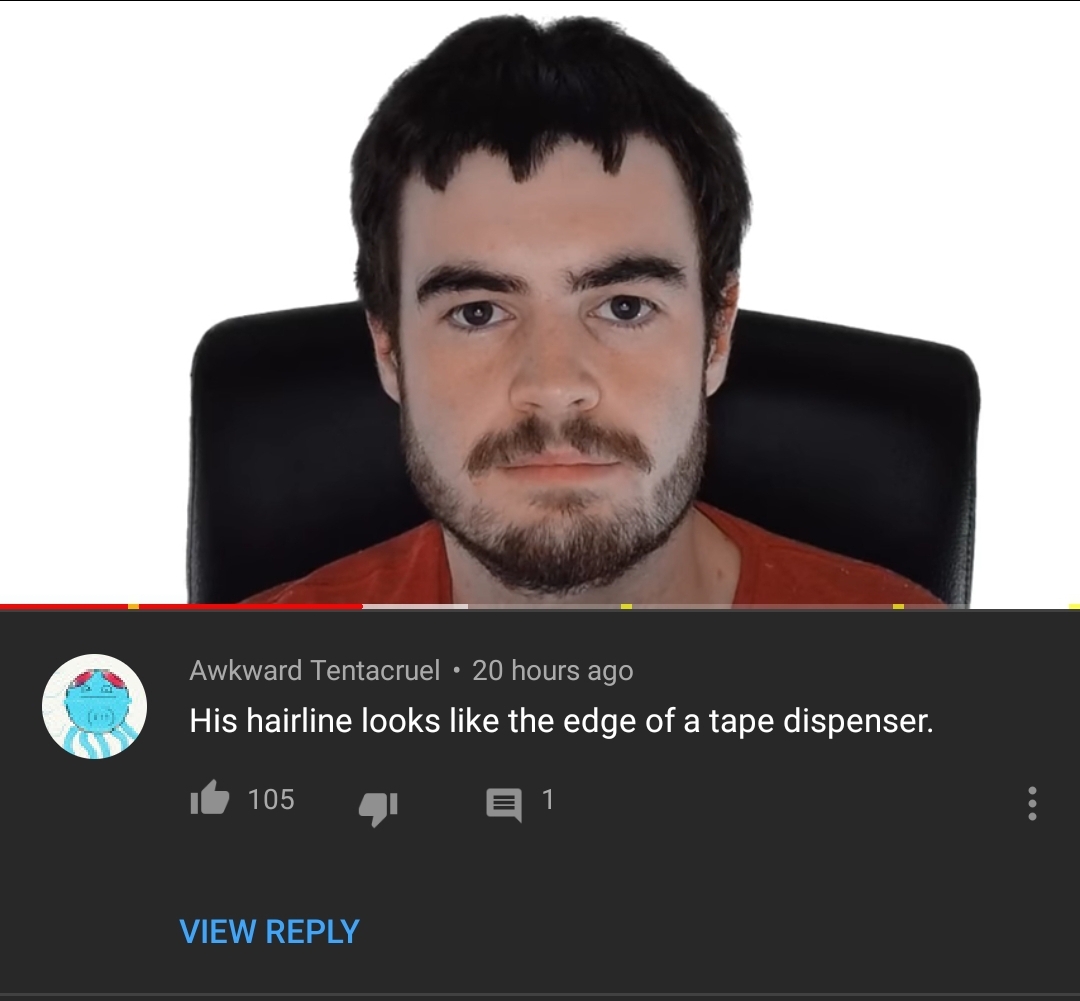Dislike the comment with thumbs down icon
Viewport: 1080px width, 1001px height.
[x=378, y=809]
